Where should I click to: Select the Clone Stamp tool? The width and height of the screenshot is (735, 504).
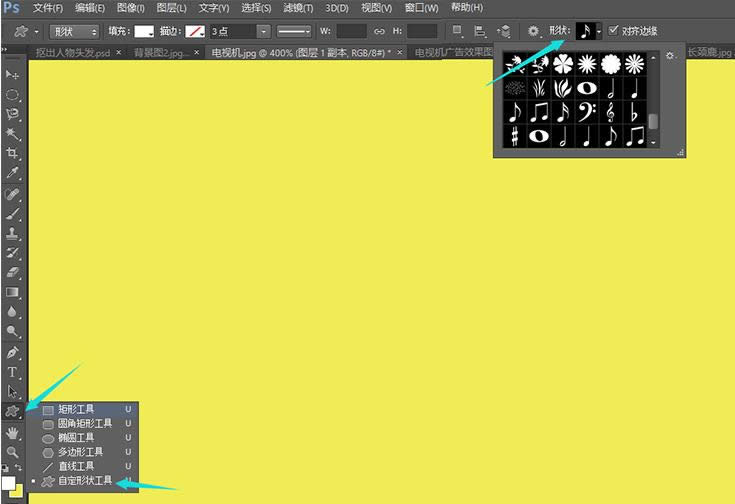coord(12,233)
